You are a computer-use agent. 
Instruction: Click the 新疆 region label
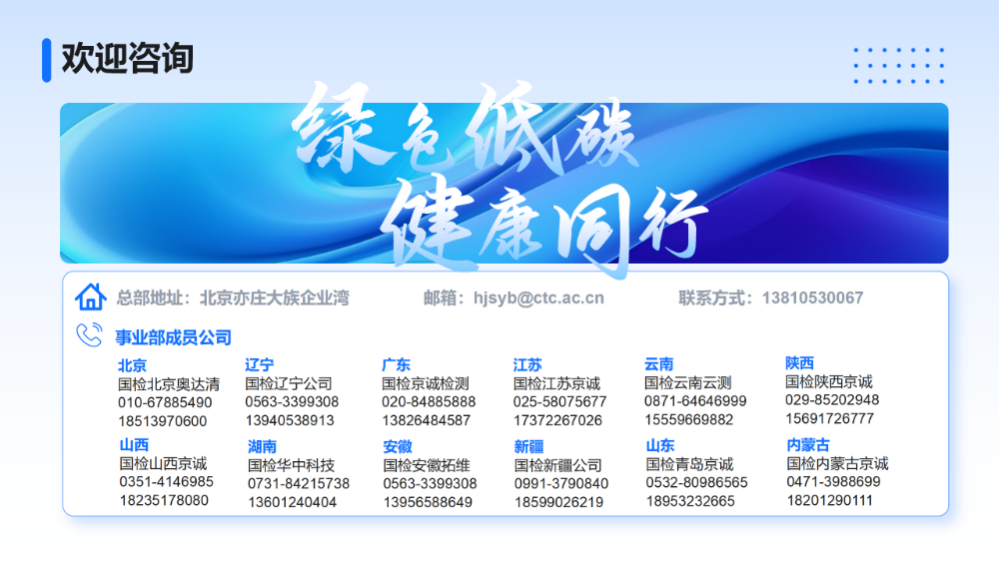(529, 446)
